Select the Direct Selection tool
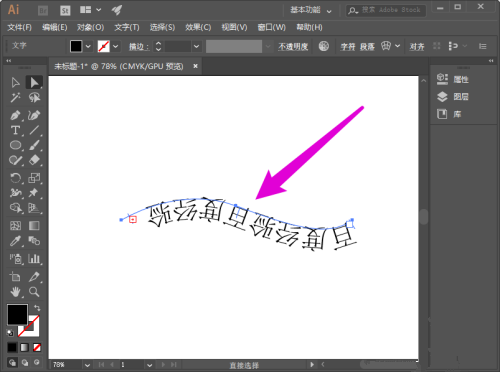Viewport: 500px width, 372px height. click(x=34, y=82)
